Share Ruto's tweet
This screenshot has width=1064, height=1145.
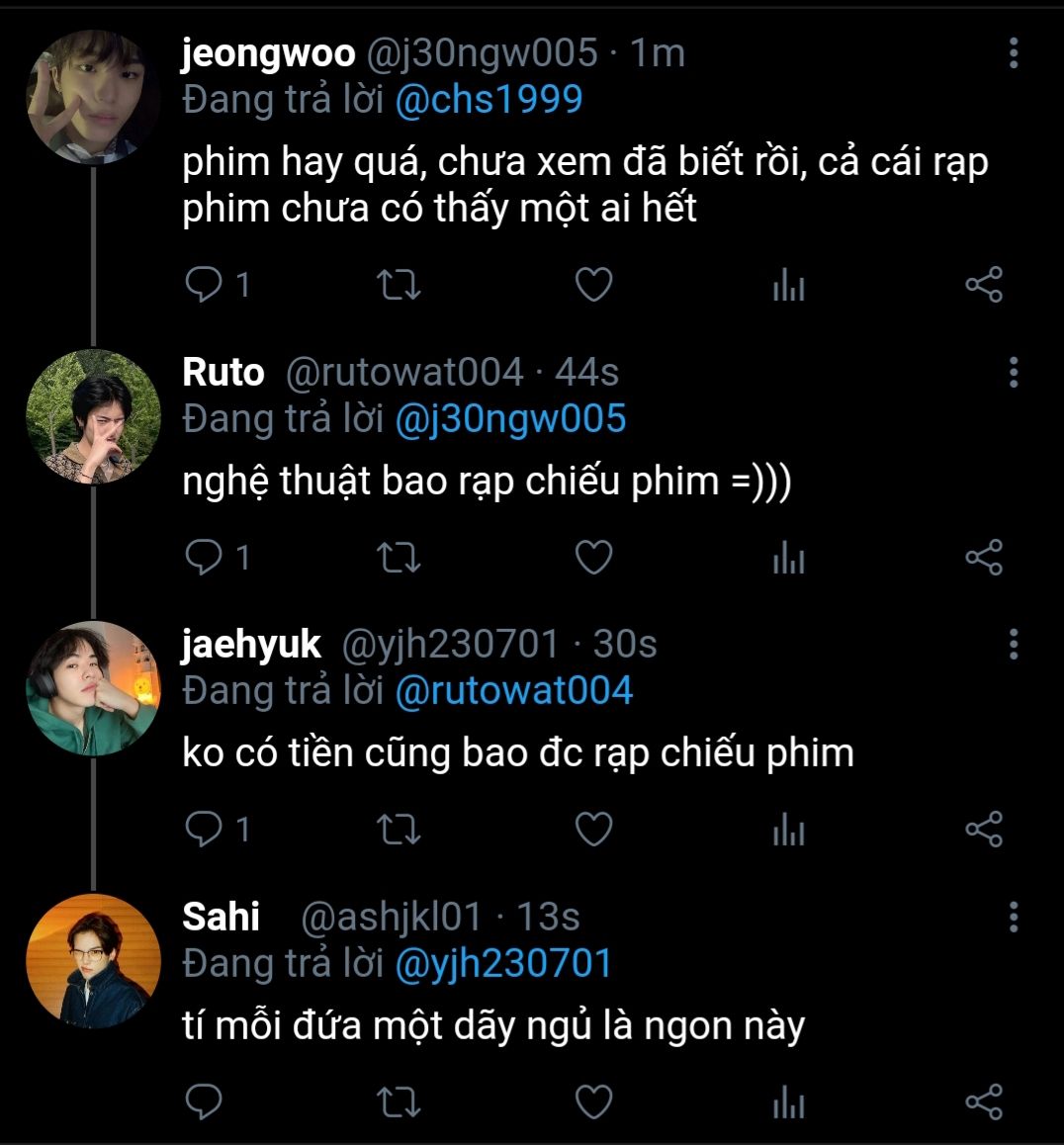pos(983,558)
